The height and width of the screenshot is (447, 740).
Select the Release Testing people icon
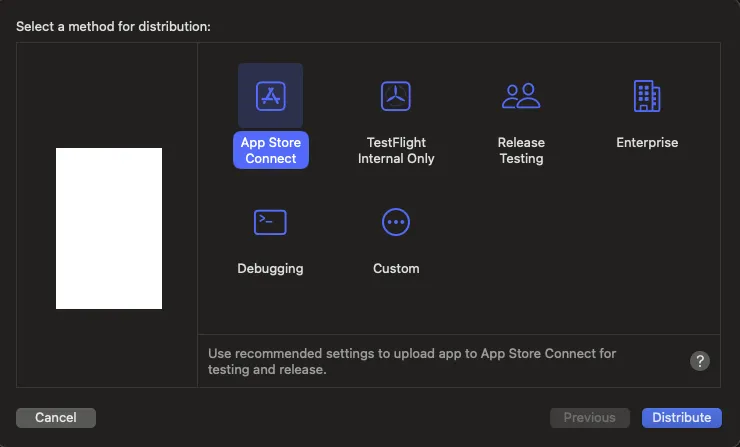[521, 96]
